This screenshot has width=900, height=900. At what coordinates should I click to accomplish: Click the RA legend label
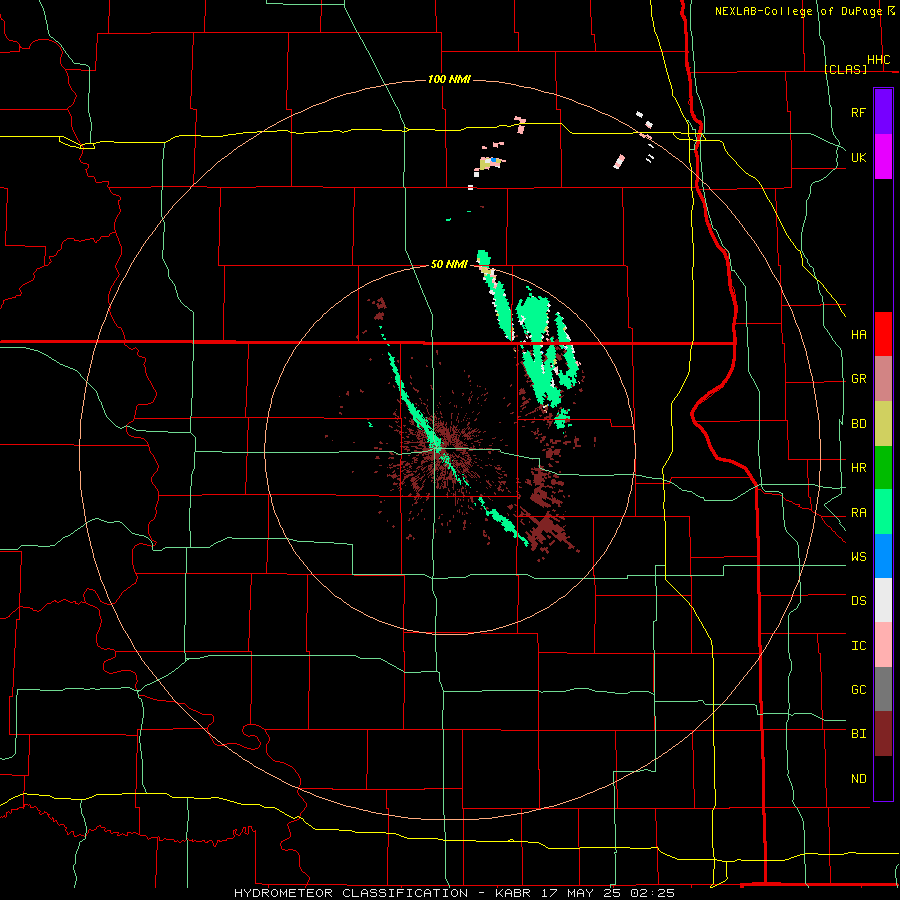tap(858, 512)
